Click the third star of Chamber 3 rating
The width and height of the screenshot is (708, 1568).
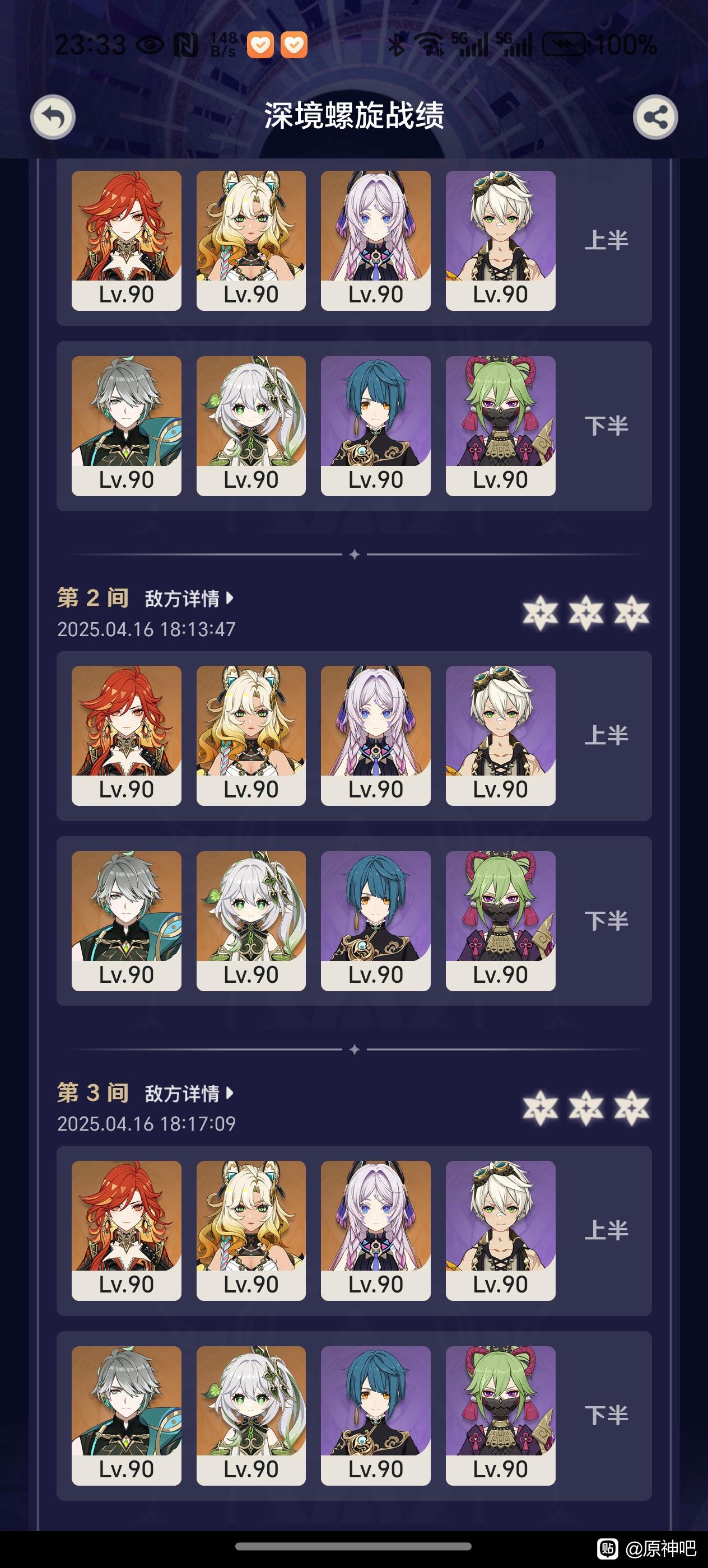[631, 1108]
